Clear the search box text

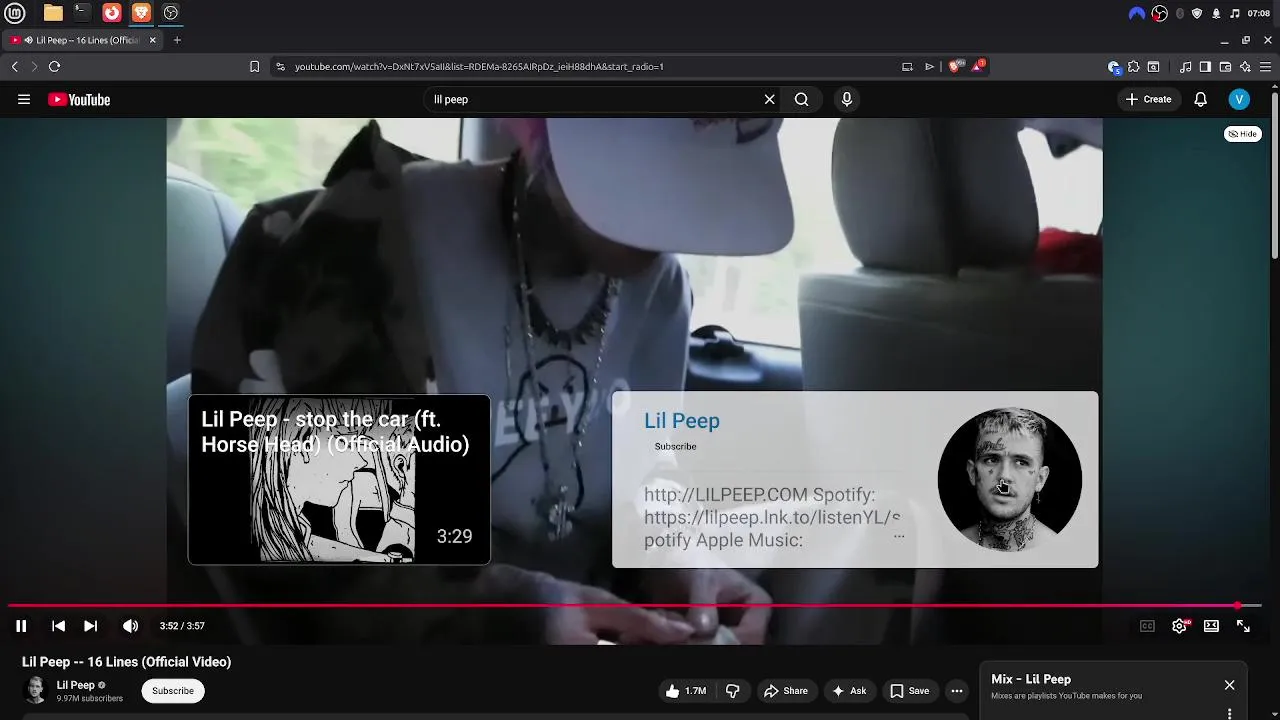pyautogui.click(x=769, y=99)
